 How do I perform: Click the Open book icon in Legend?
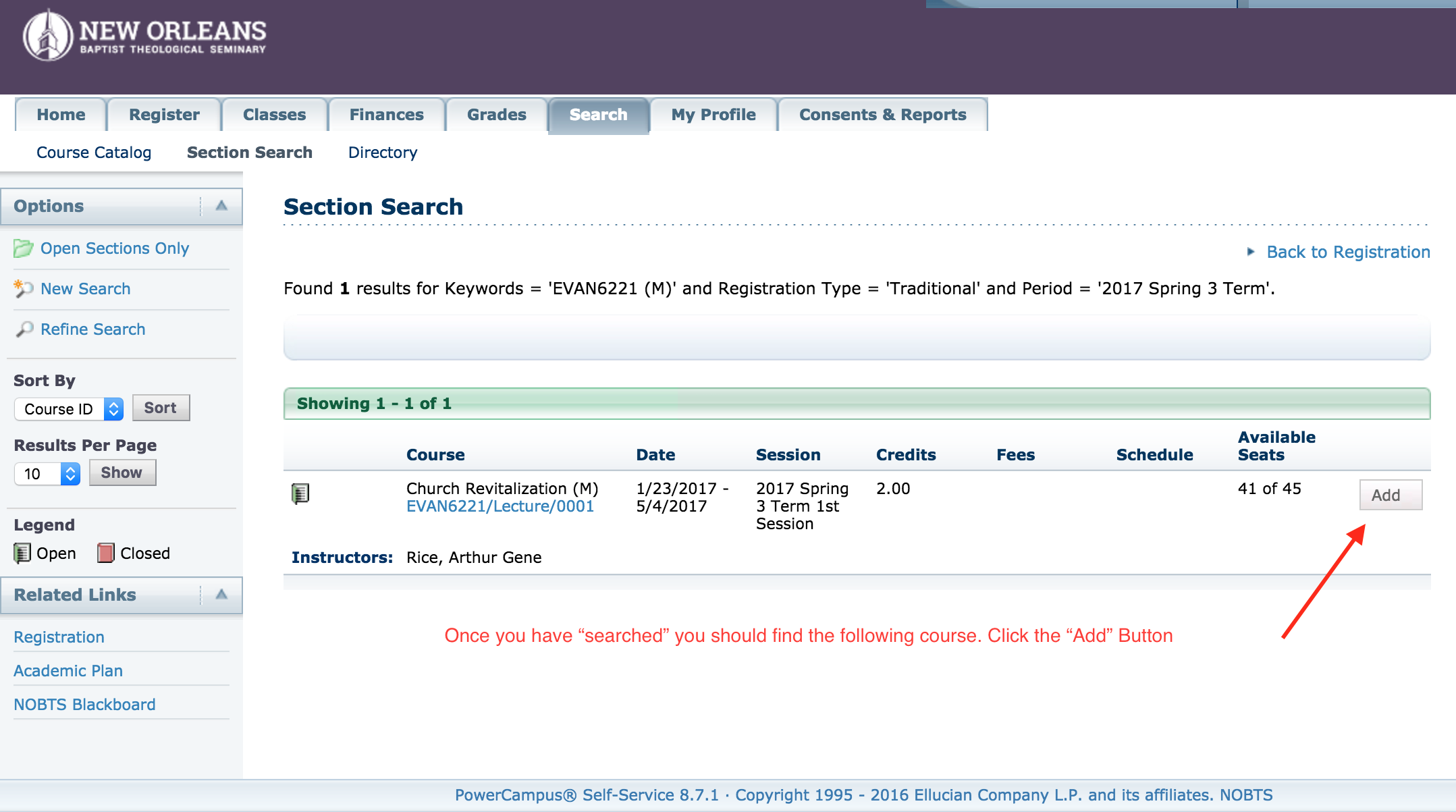tap(22, 553)
